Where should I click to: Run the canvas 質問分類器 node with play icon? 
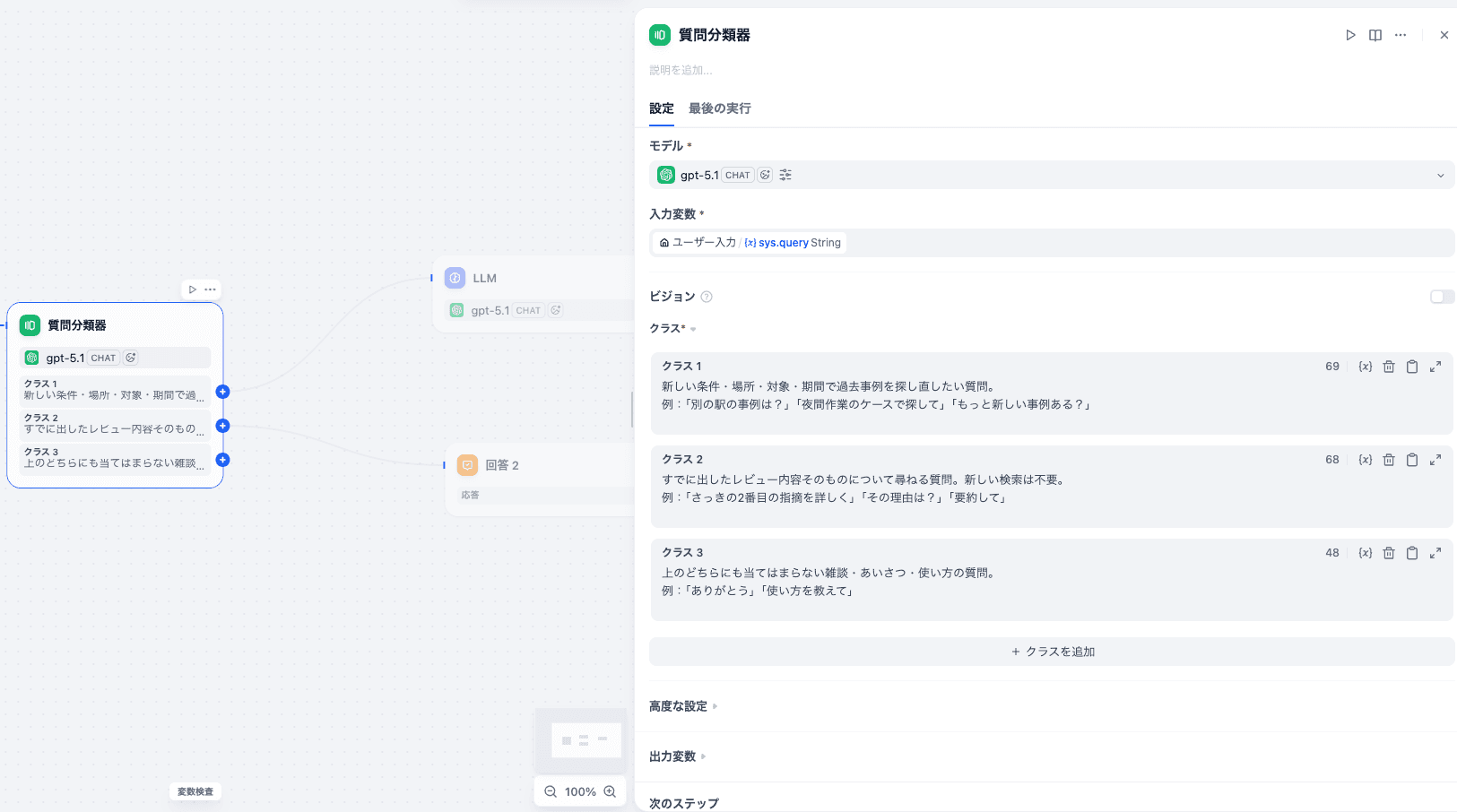192,289
